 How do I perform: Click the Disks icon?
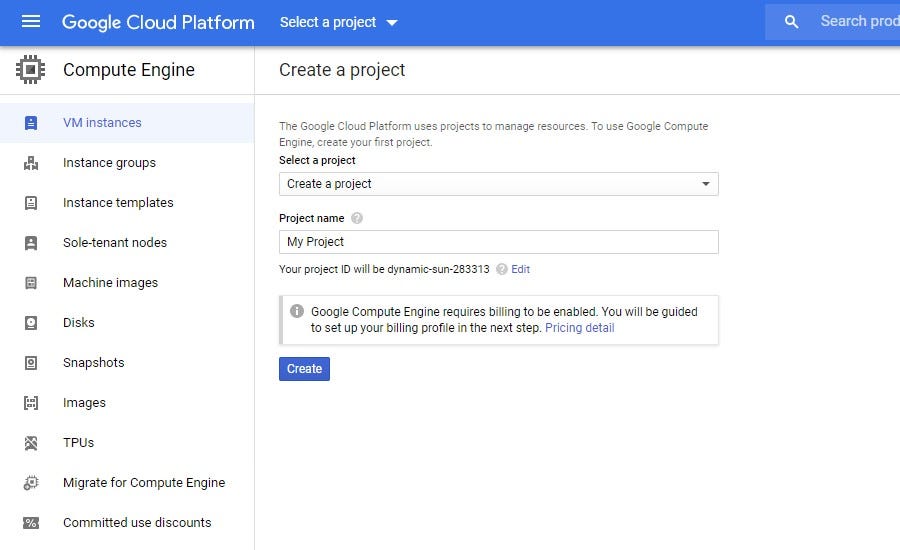pyautogui.click(x=31, y=323)
